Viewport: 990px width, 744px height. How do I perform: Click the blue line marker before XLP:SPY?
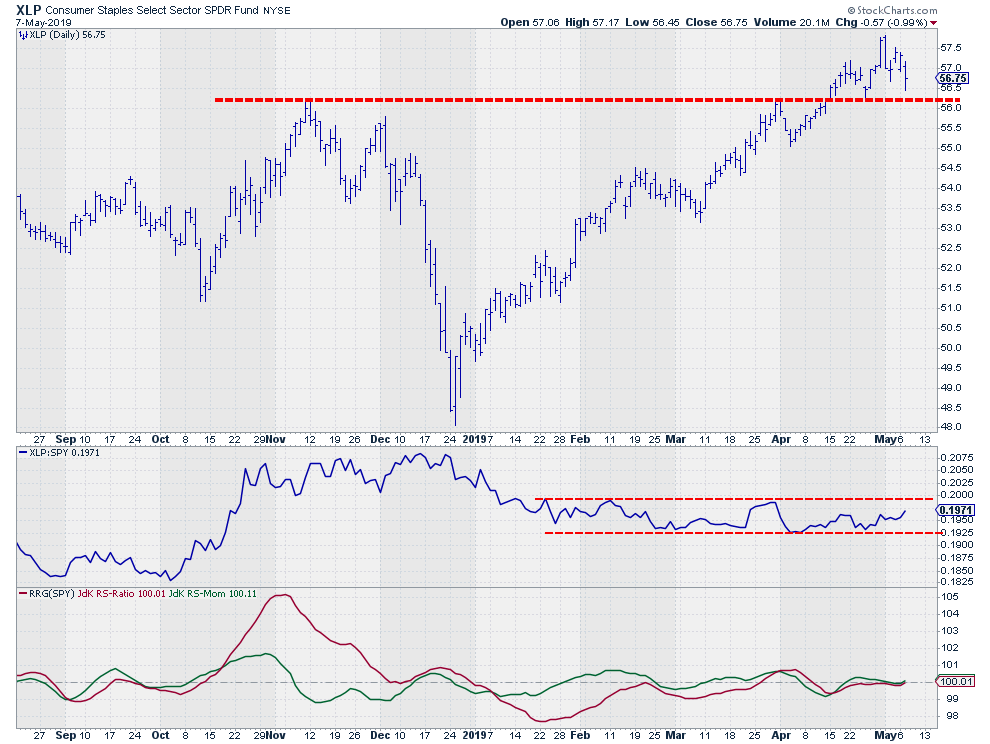pos(23,453)
